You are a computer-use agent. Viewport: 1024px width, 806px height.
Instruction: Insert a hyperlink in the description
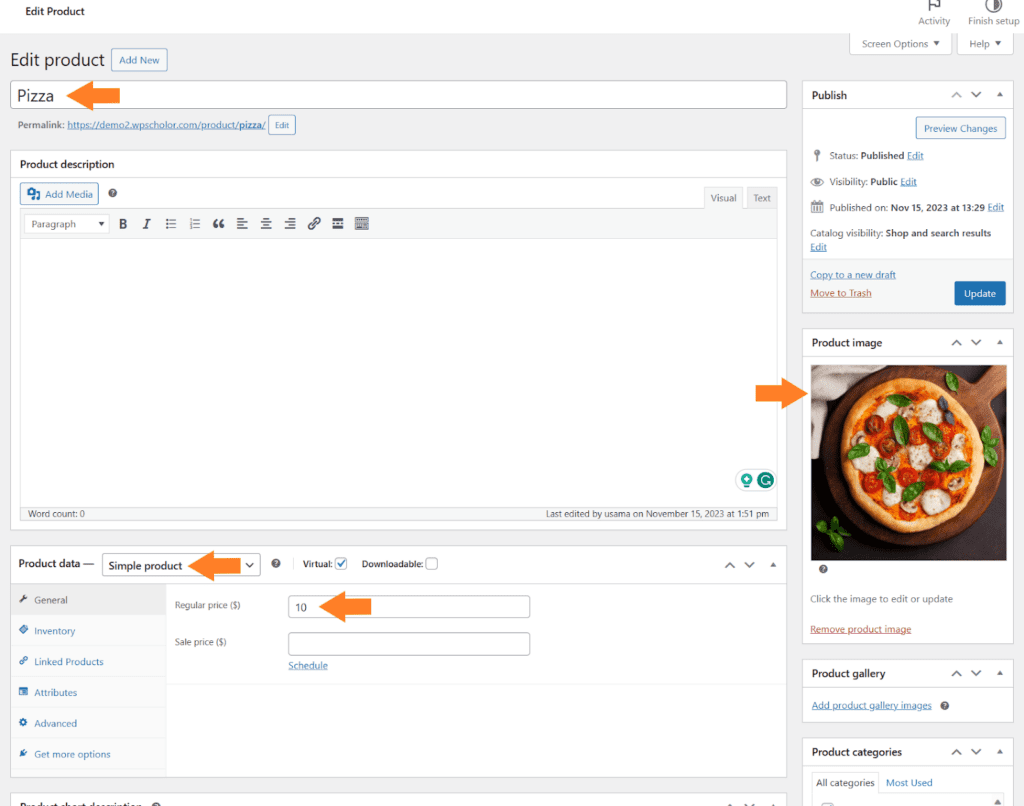point(314,223)
